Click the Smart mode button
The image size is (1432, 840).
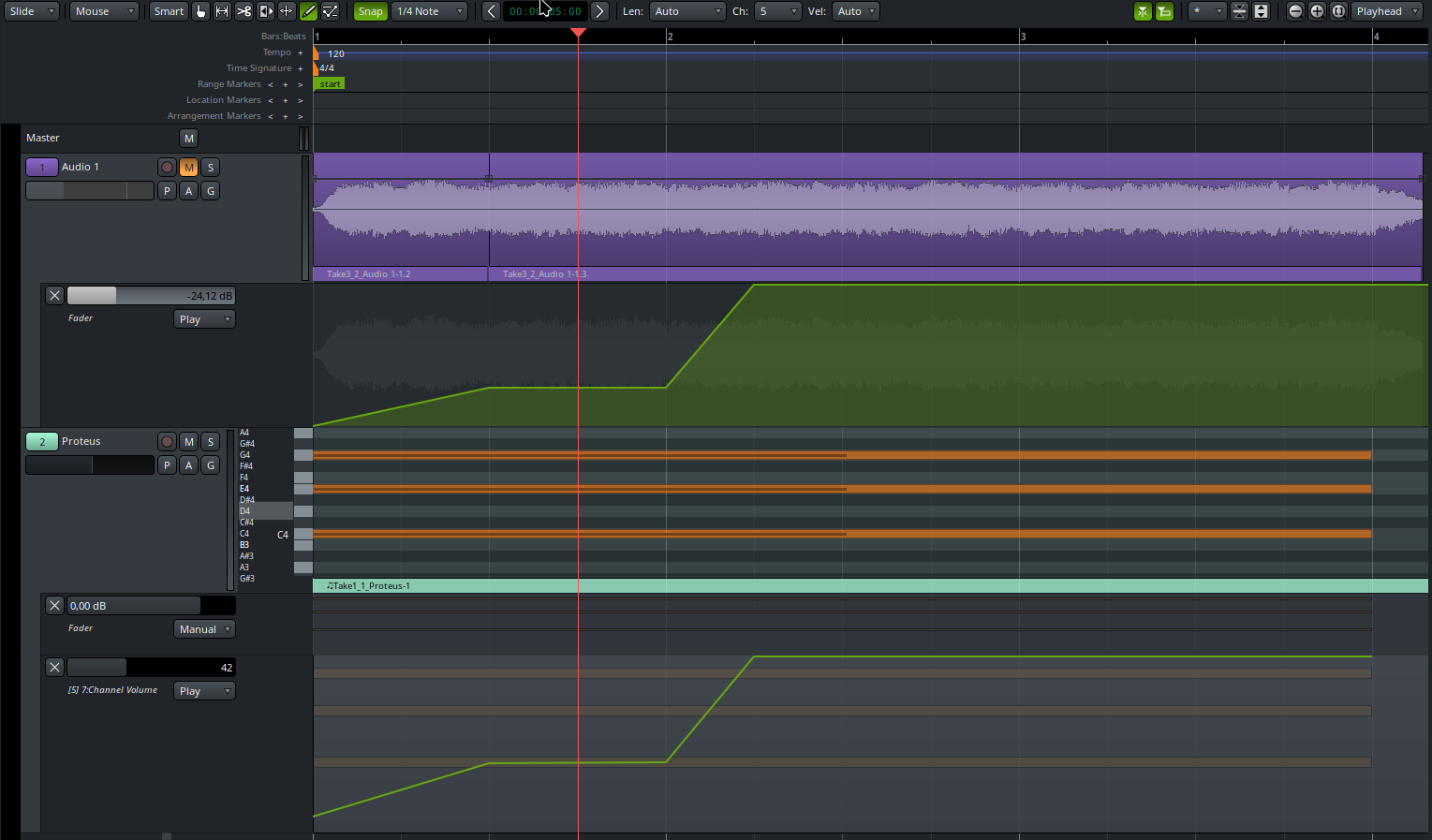[169, 11]
